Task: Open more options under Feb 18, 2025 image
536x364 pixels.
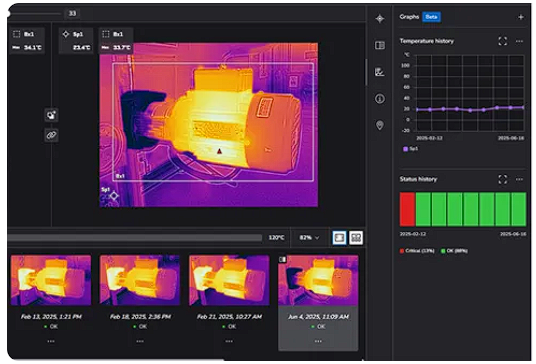Action: [140, 341]
